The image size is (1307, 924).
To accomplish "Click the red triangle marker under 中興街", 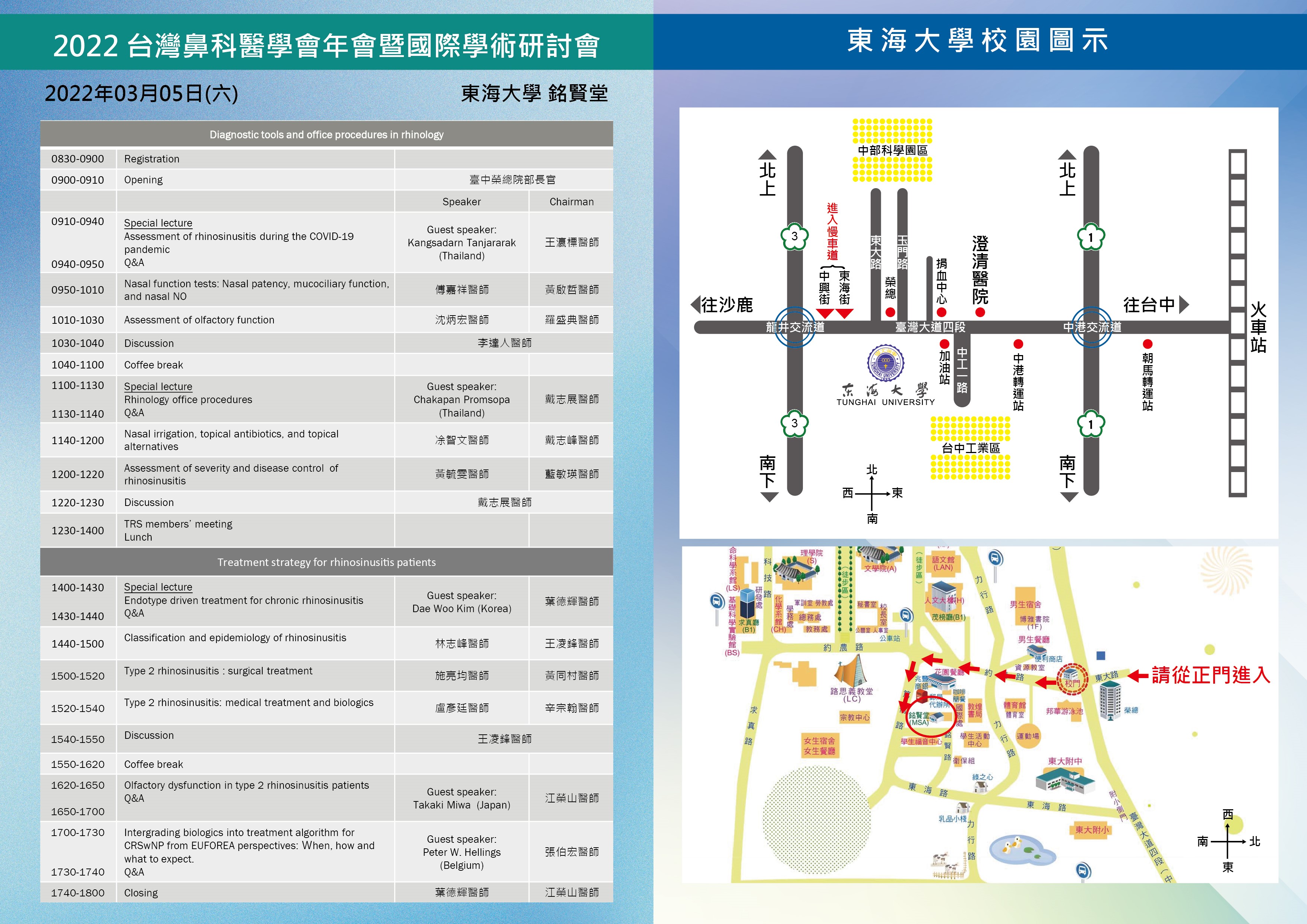I will [x=825, y=314].
